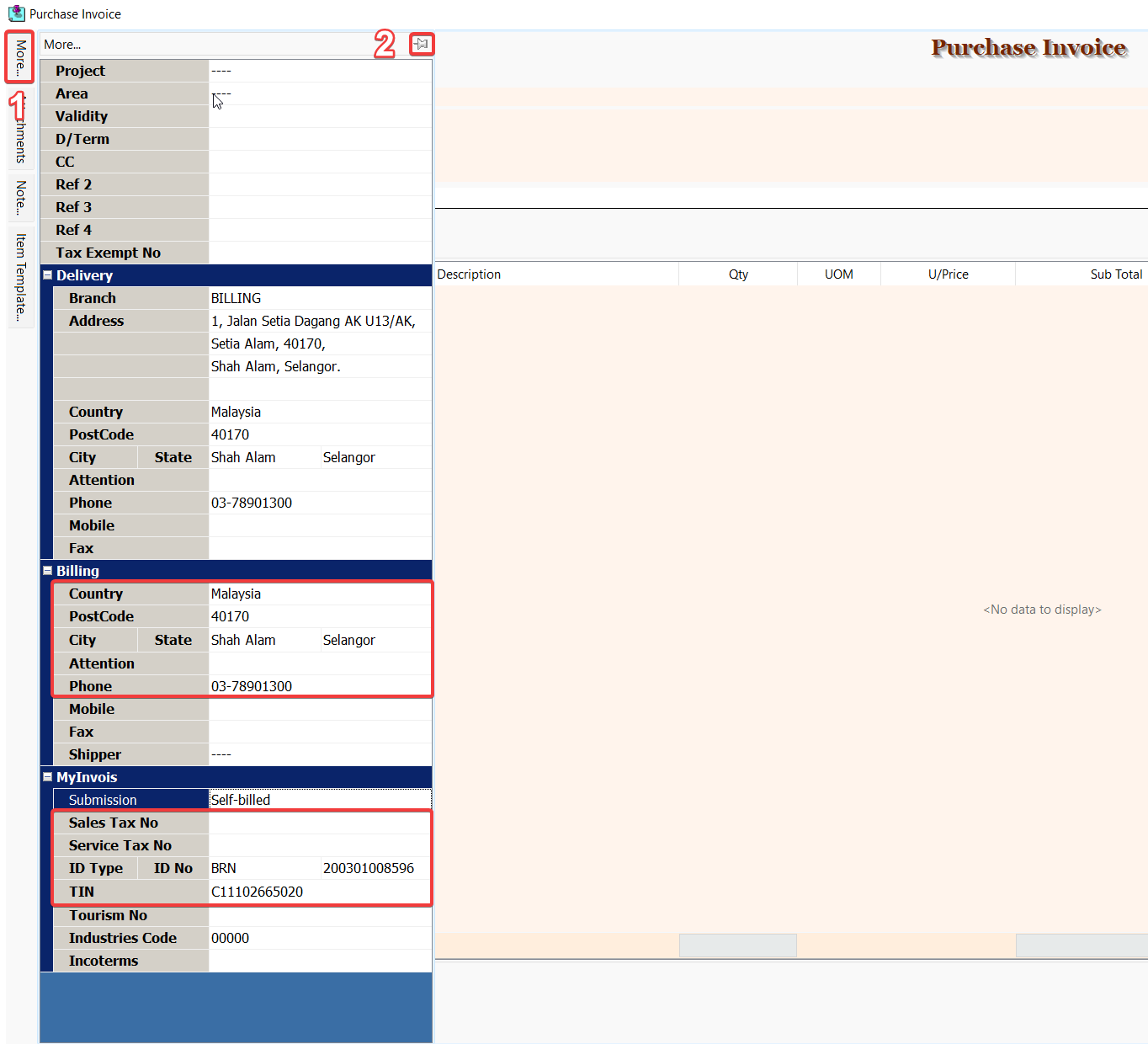Open the Project field dropdown
1148x1044 pixels.
tap(320, 71)
